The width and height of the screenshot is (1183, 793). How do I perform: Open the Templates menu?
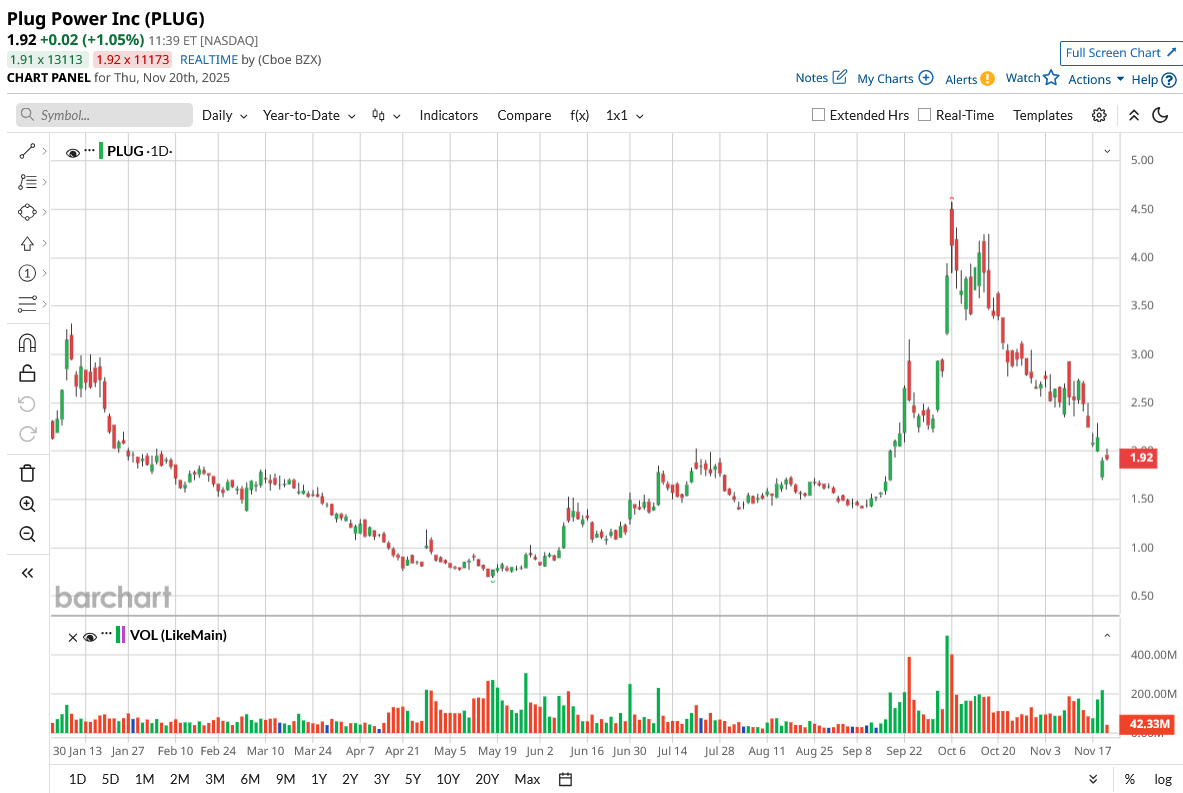[1043, 115]
